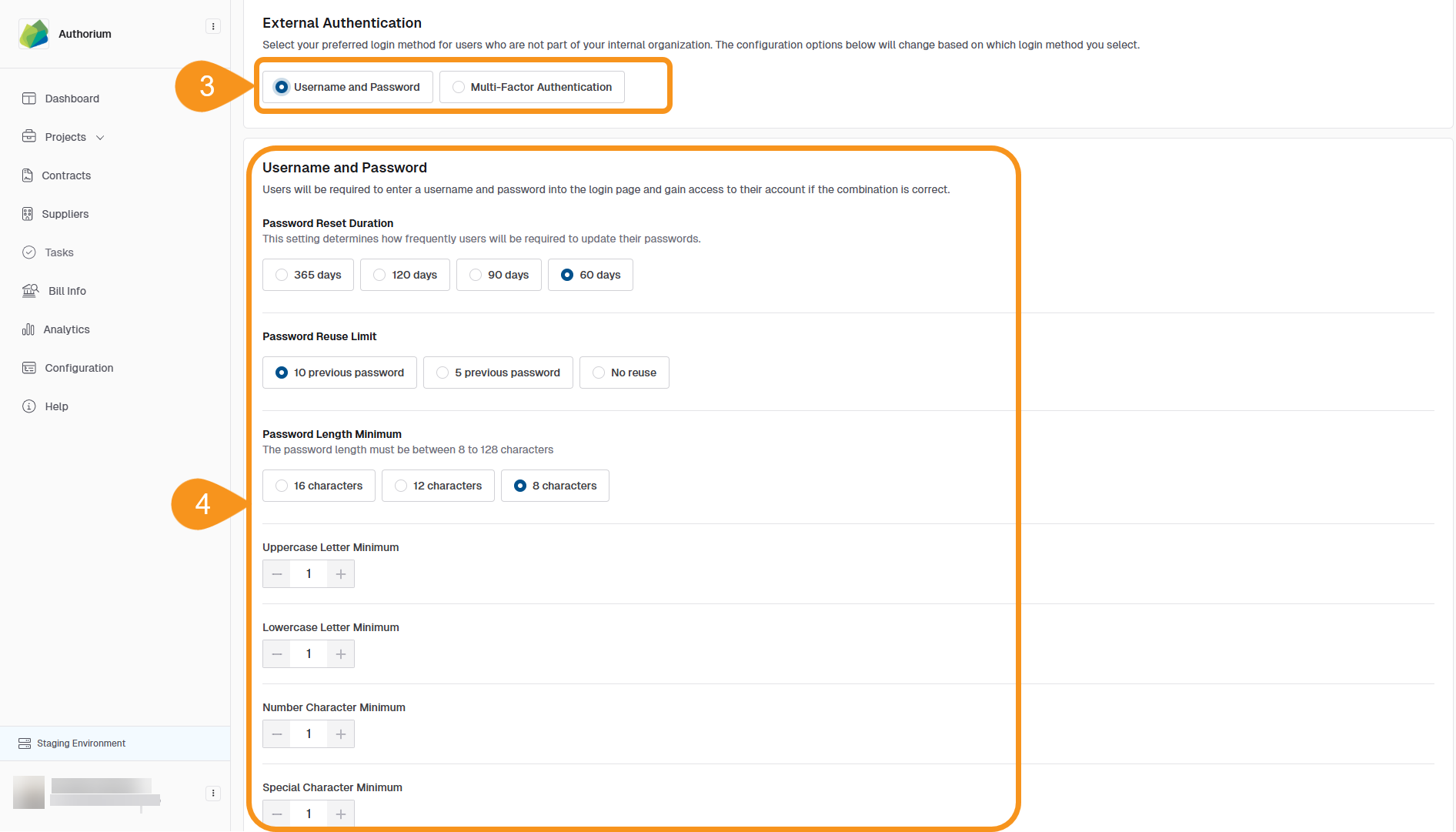The width and height of the screenshot is (1456, 832).
Task: Select Staging Environment at the bottom
Action: click(81, 743)
